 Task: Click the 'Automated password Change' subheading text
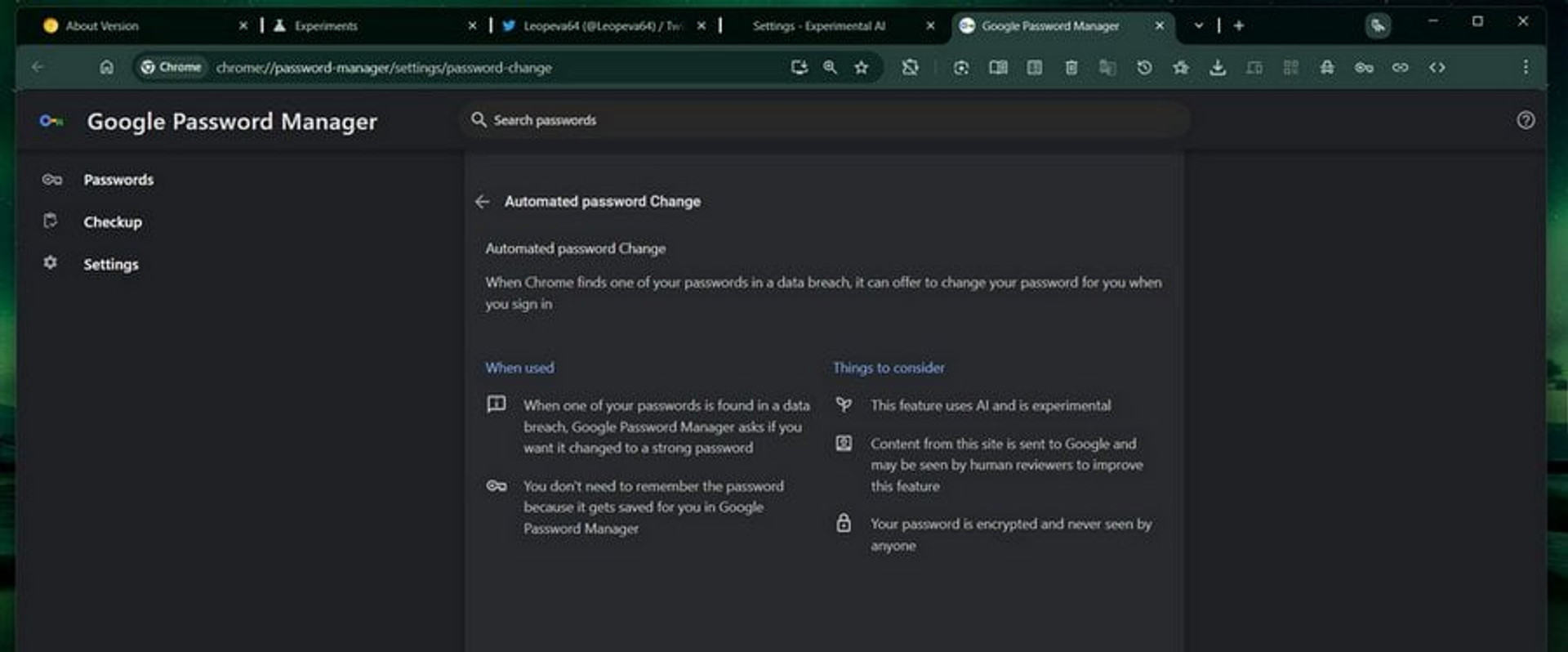(x=576, y=248)
